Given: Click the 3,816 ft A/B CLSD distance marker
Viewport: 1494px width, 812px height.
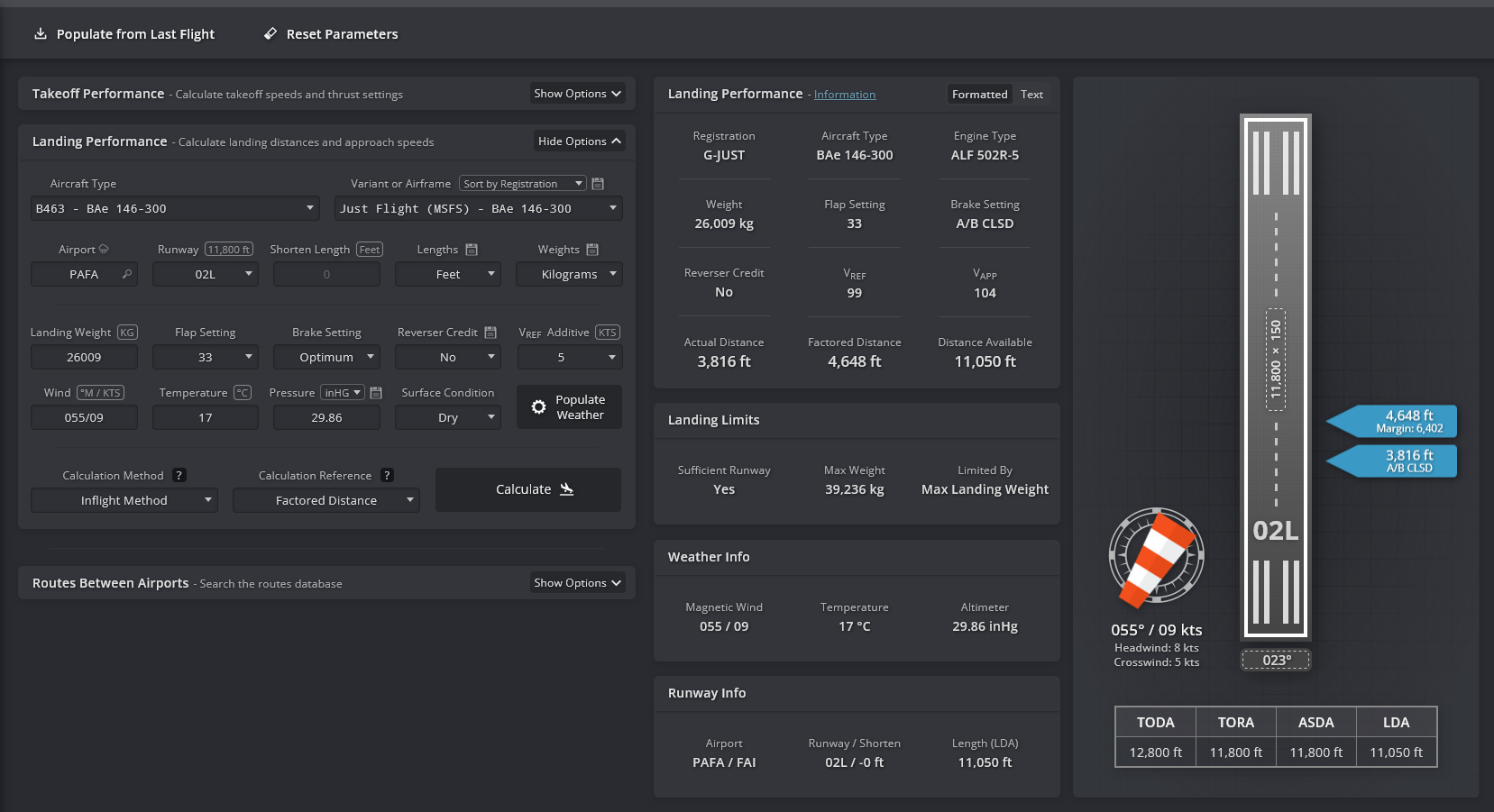Looking at the screenshot, I should (x=1392, y=461).
